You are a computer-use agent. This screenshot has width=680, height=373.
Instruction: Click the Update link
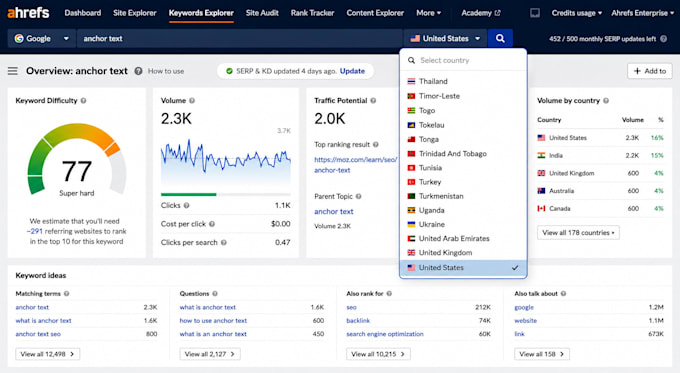pos(352,71)
